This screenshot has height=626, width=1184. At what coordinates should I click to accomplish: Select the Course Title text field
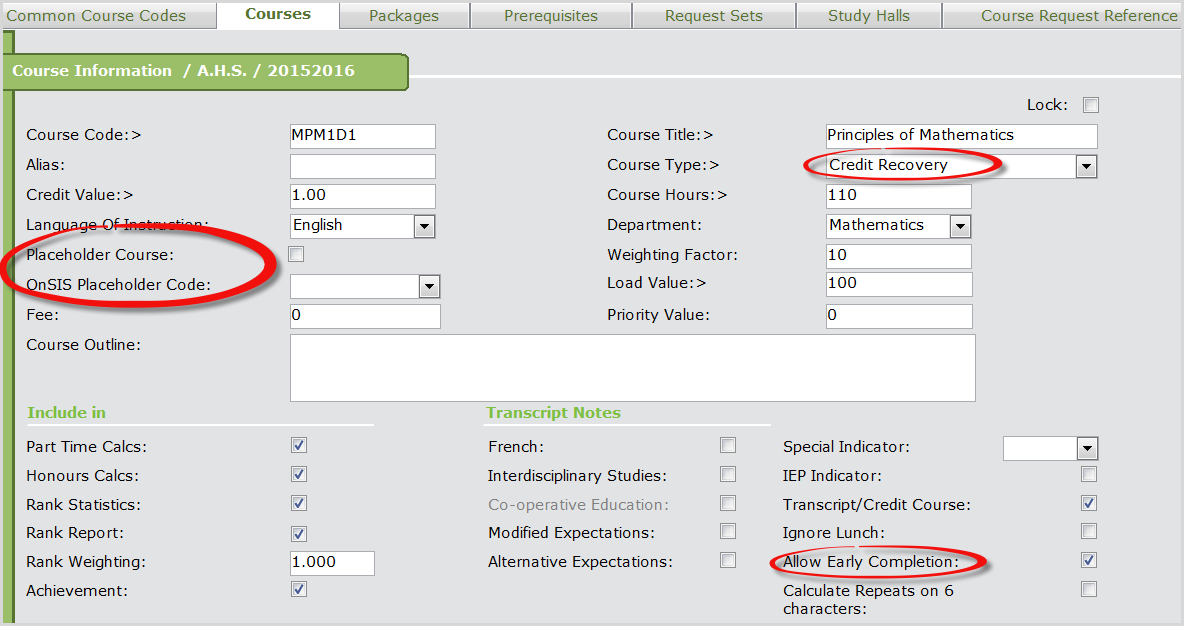pyautogui.click(x=961, y=136)
